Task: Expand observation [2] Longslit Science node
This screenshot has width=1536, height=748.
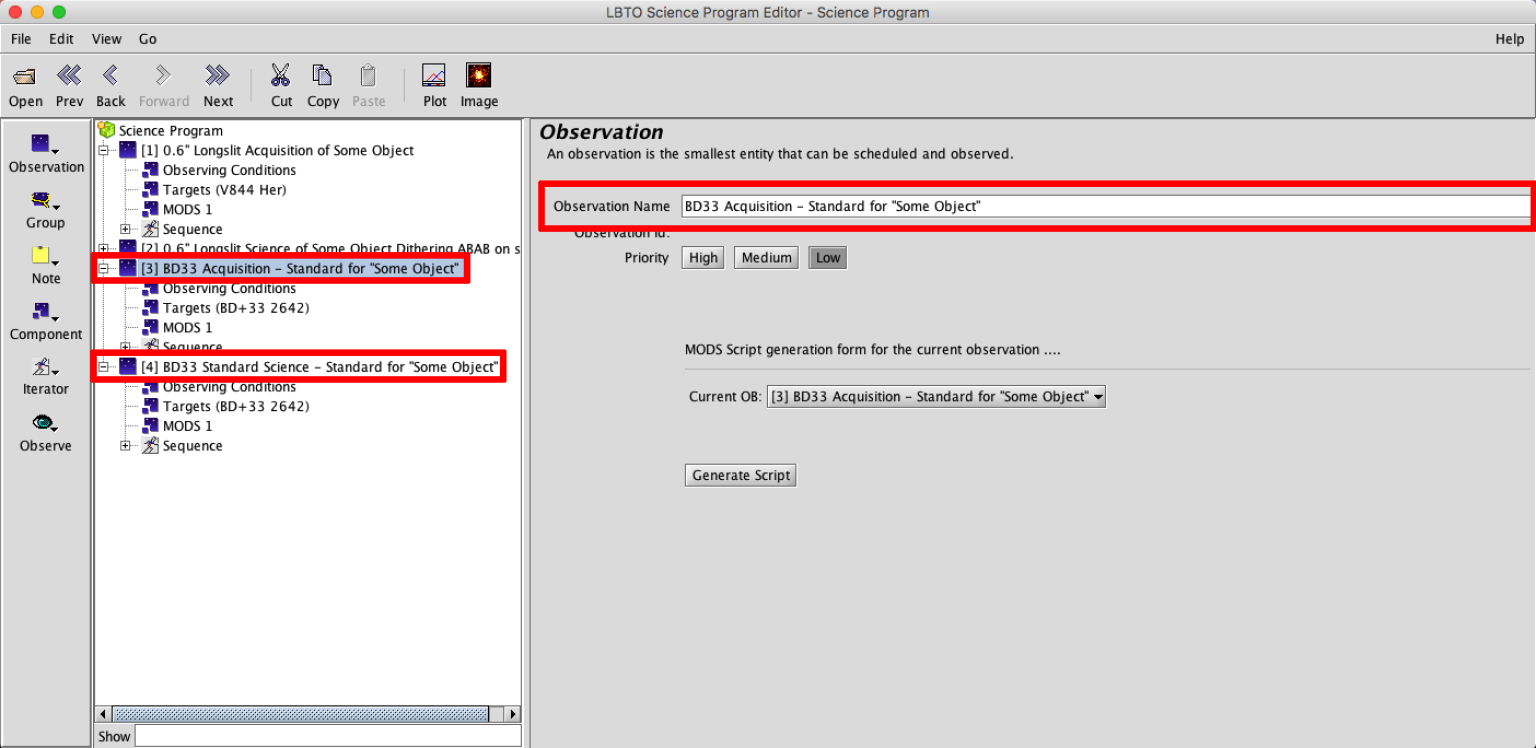Action: point(103,247)
